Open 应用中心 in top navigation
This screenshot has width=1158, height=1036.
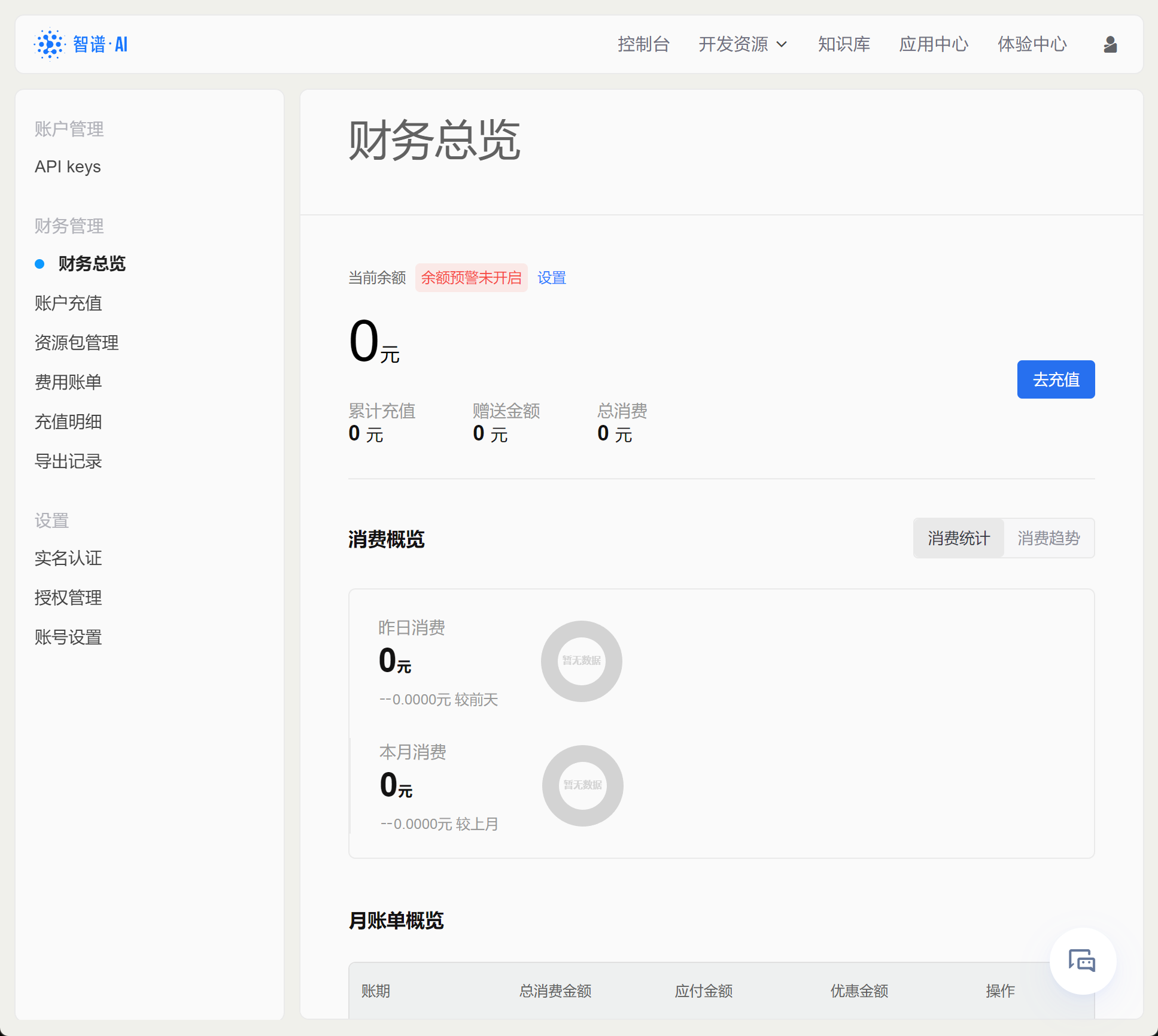934,44
